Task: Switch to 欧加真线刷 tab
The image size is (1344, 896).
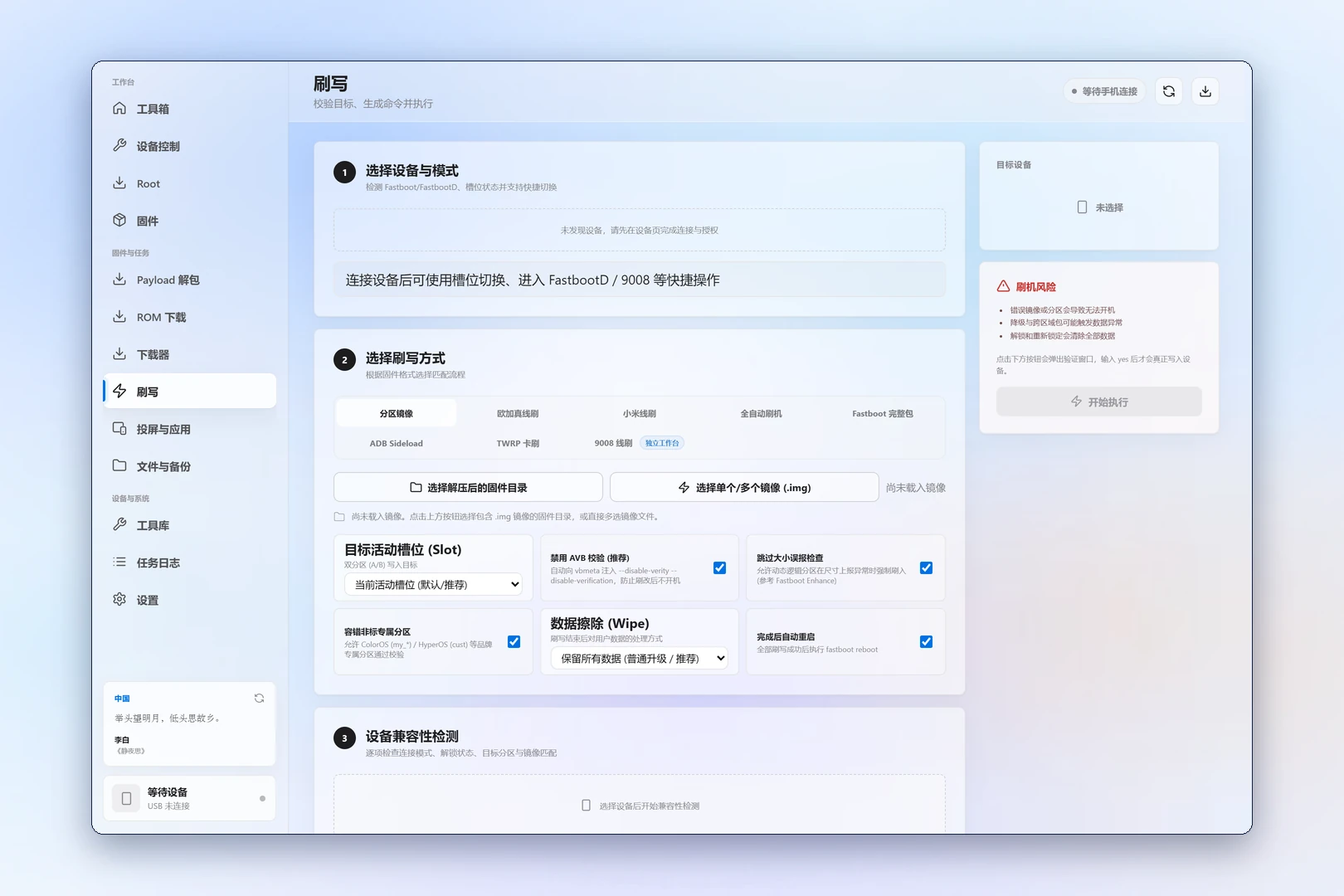Action: pyautogui.click(x=518, y=413)
